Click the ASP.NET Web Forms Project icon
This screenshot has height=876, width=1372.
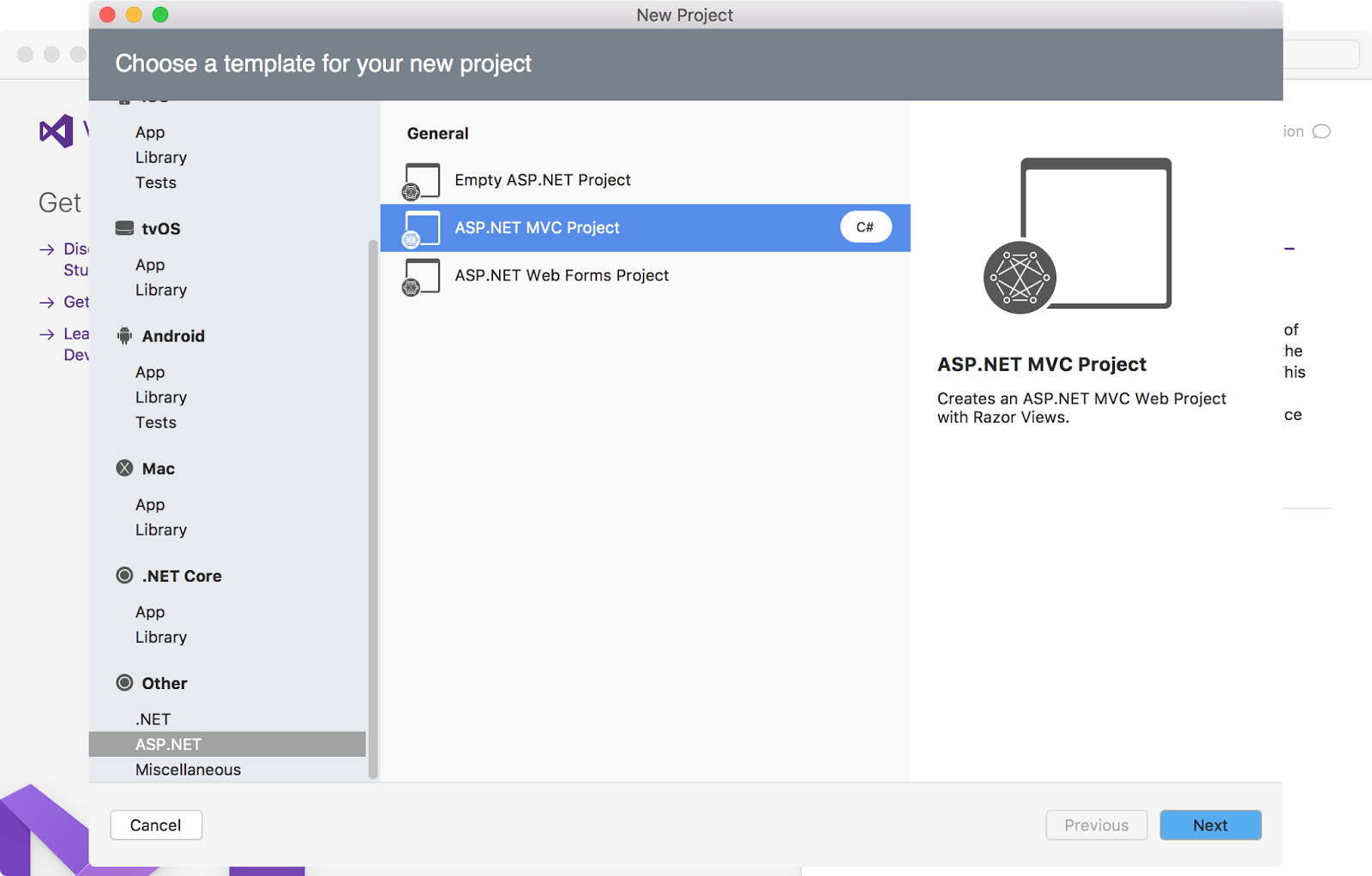[x=422, y=276]
